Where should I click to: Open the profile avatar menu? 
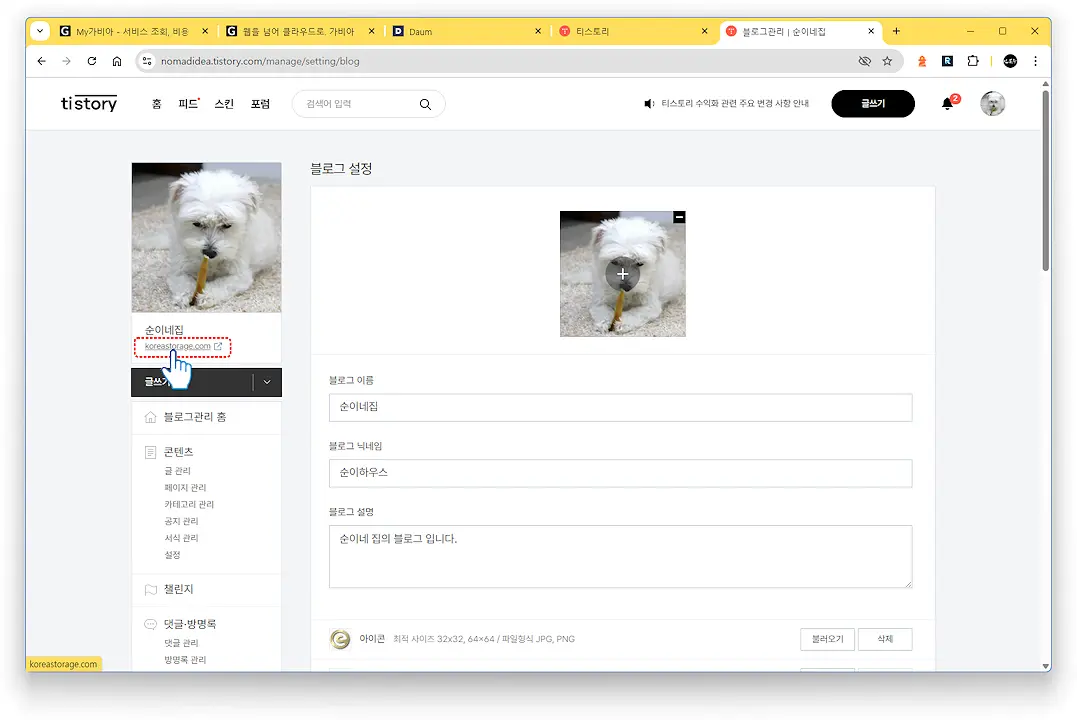(992, 103)
